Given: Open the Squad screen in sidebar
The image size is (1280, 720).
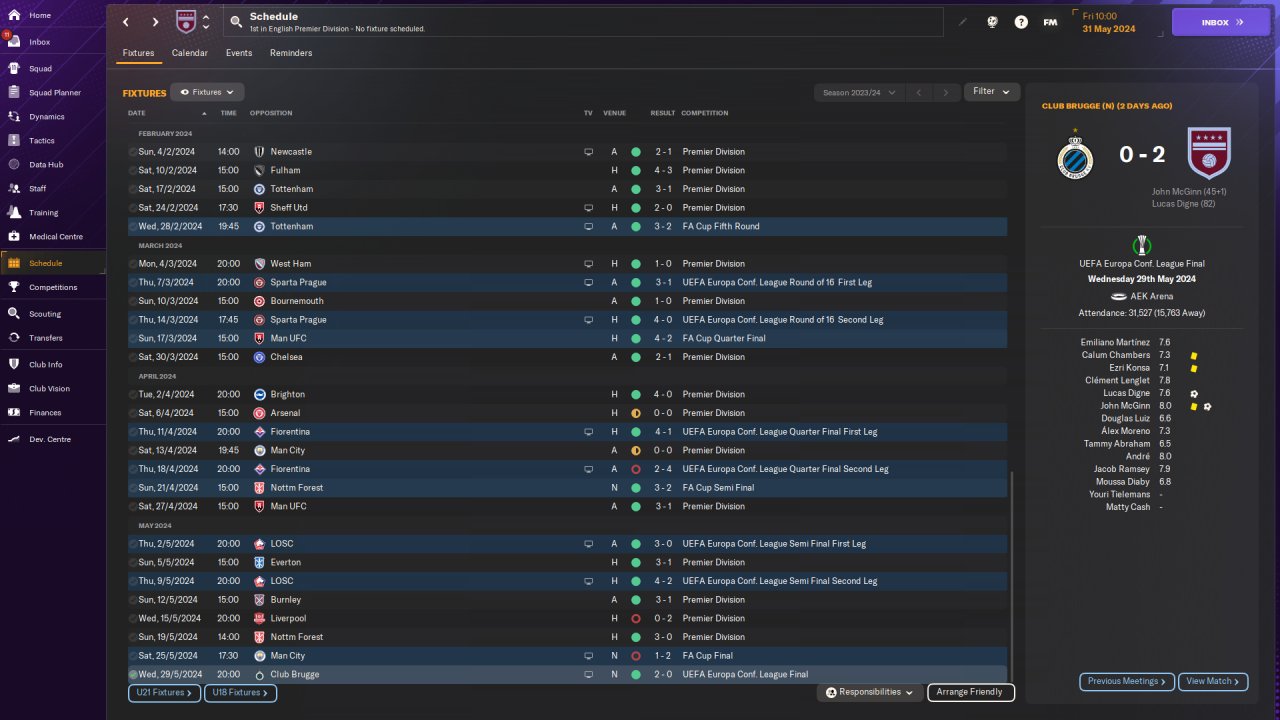Looking at the screenshot, I should click(53, 69).
